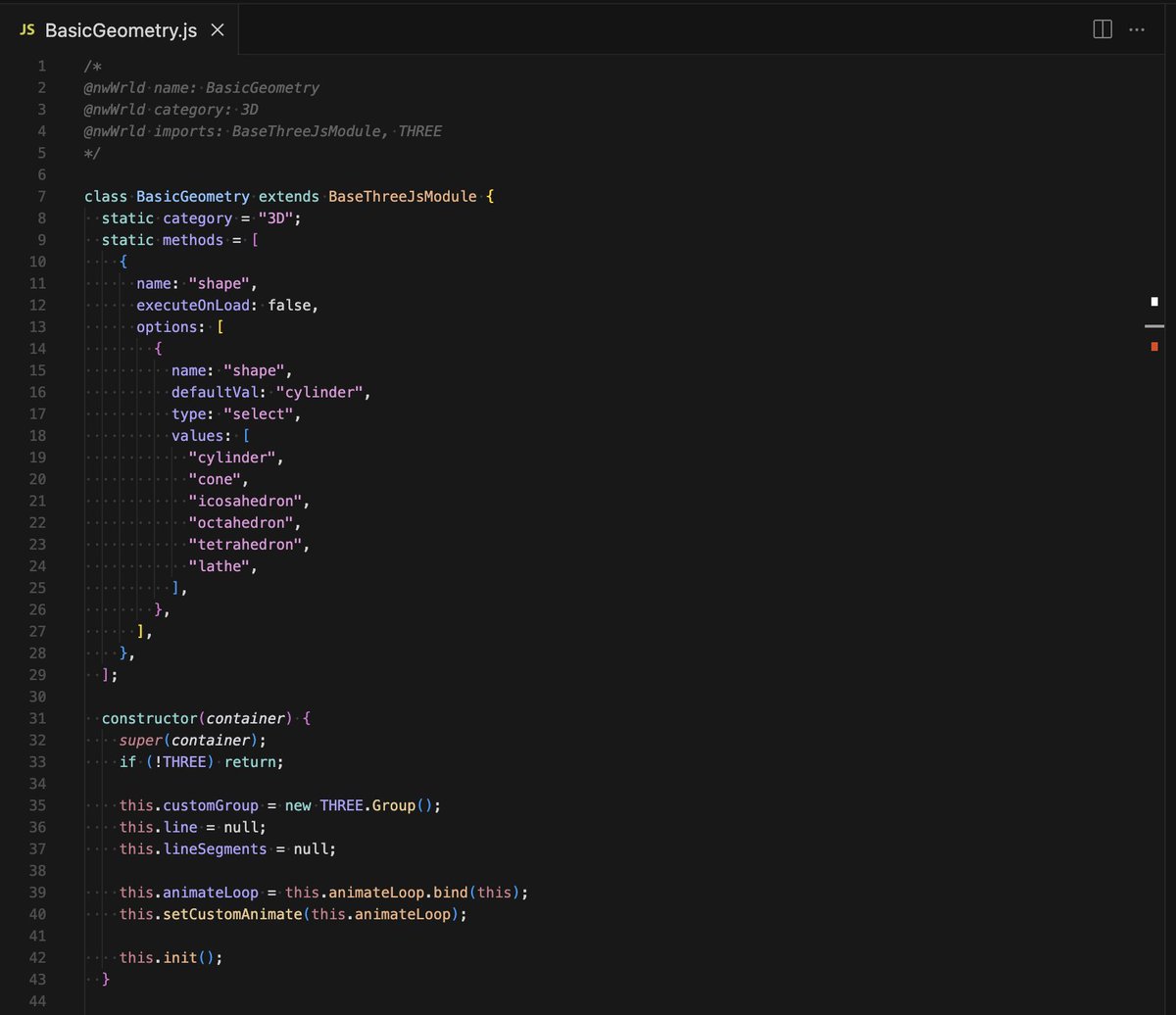1176x1015 pixels.
Task: Click the "octahedron" value
Action: [241, 523]
